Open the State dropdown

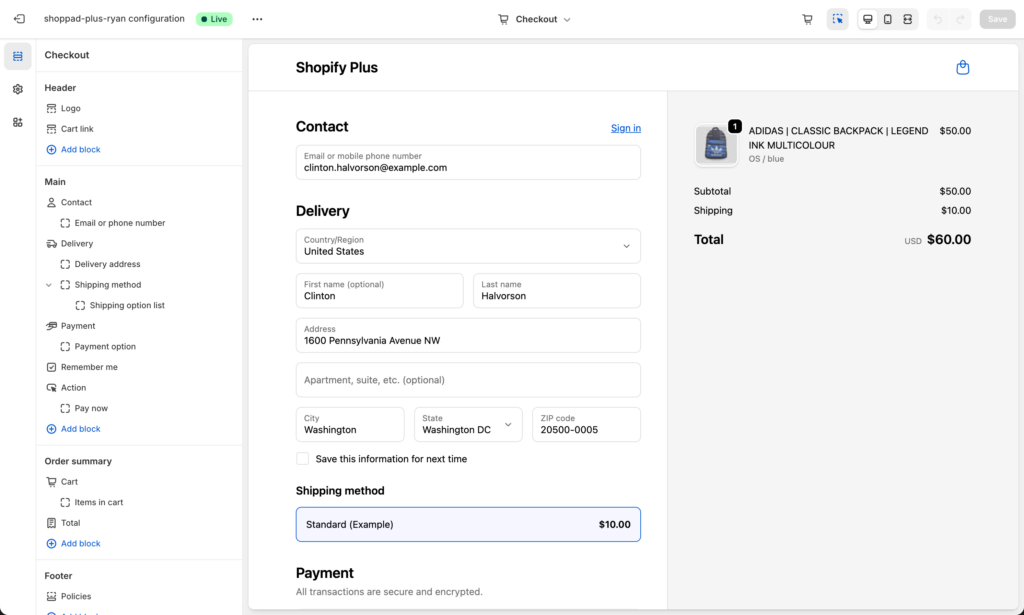468,424
